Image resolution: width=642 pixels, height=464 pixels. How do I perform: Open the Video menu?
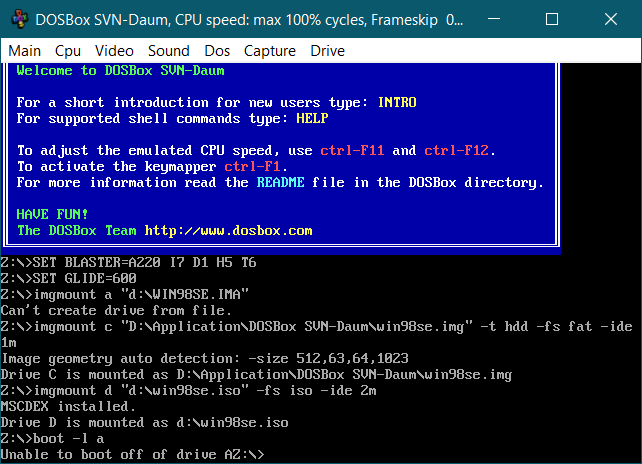point(114,51)
